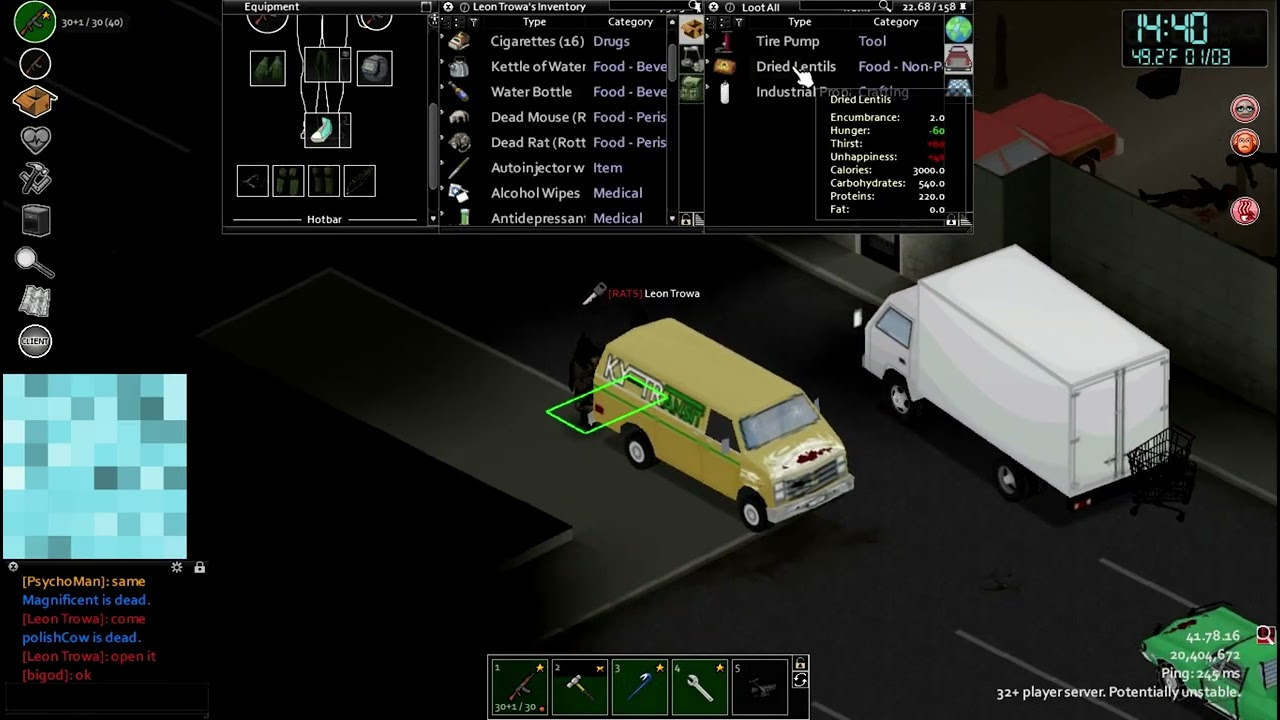Toggle pin on the loot panel header
The image size is (1280, 720).
point(963,7)
